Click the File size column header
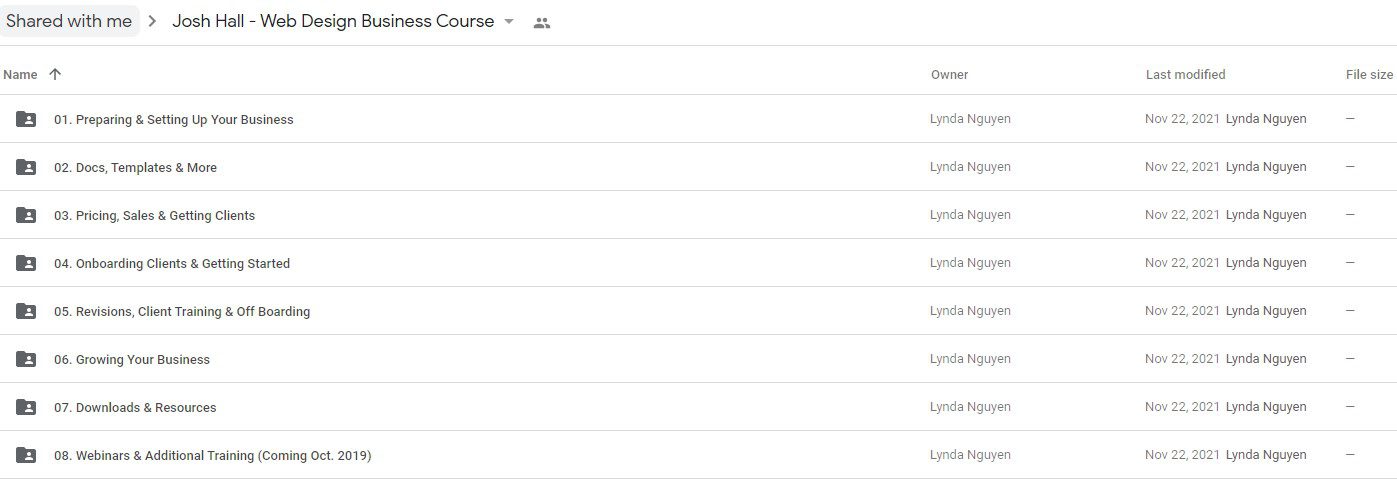 [x=1369, y=74]
